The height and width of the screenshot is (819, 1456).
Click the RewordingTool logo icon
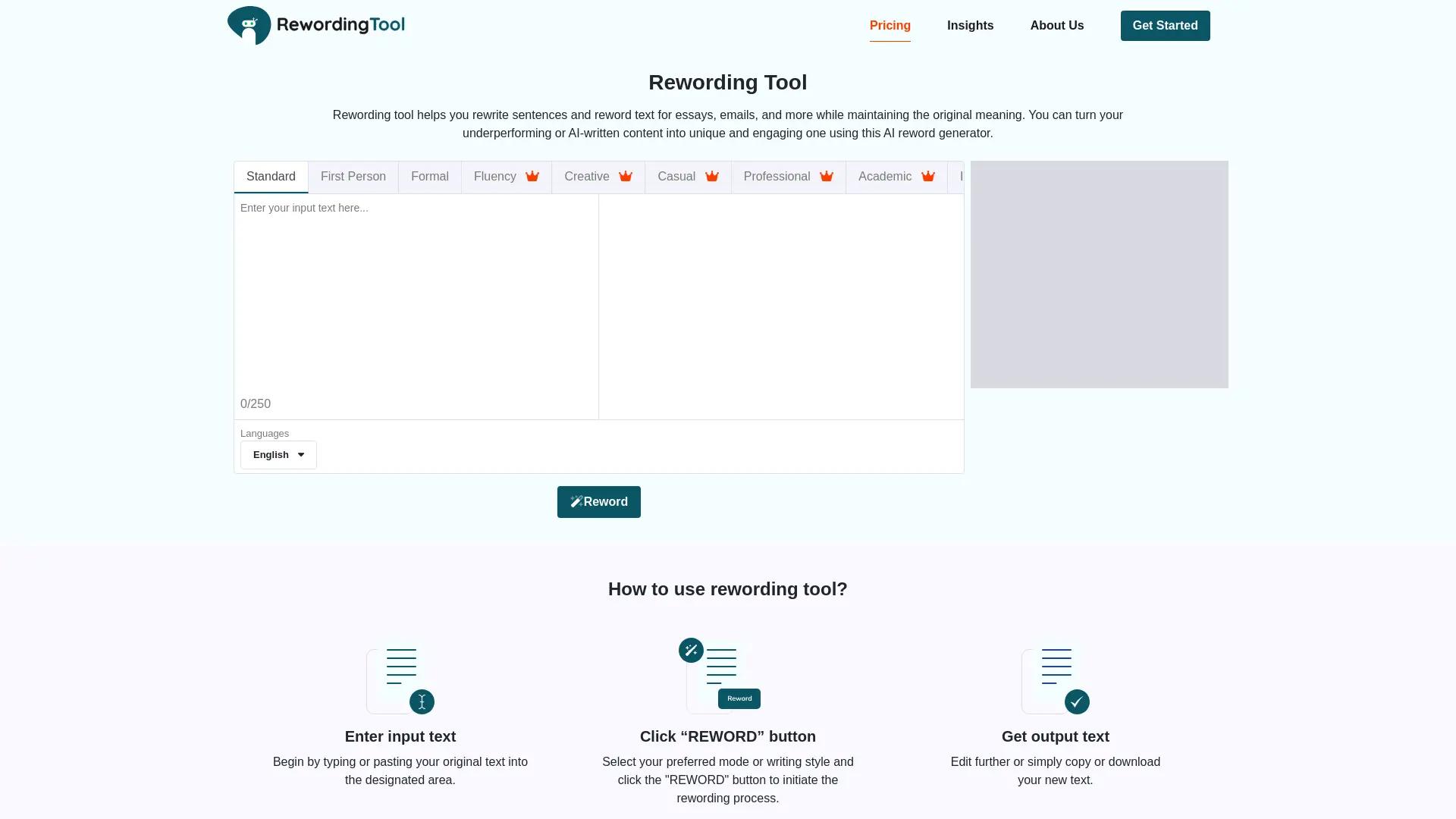[x=249, y=25]
